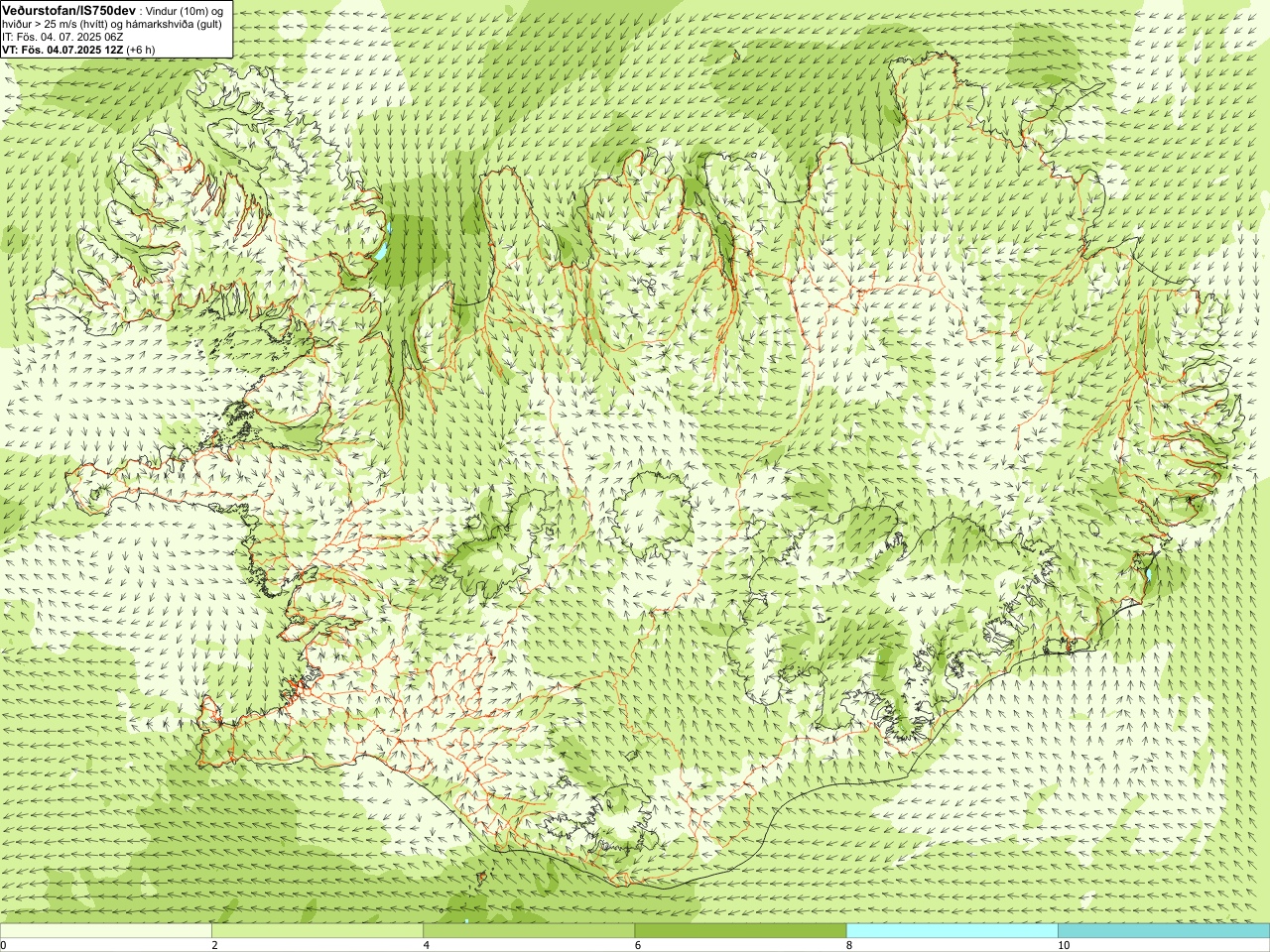Click the 'Vindur (10m) og' label
Image resolution: width=1270 pixels, height=952 pixels.
tap(185, 10)
